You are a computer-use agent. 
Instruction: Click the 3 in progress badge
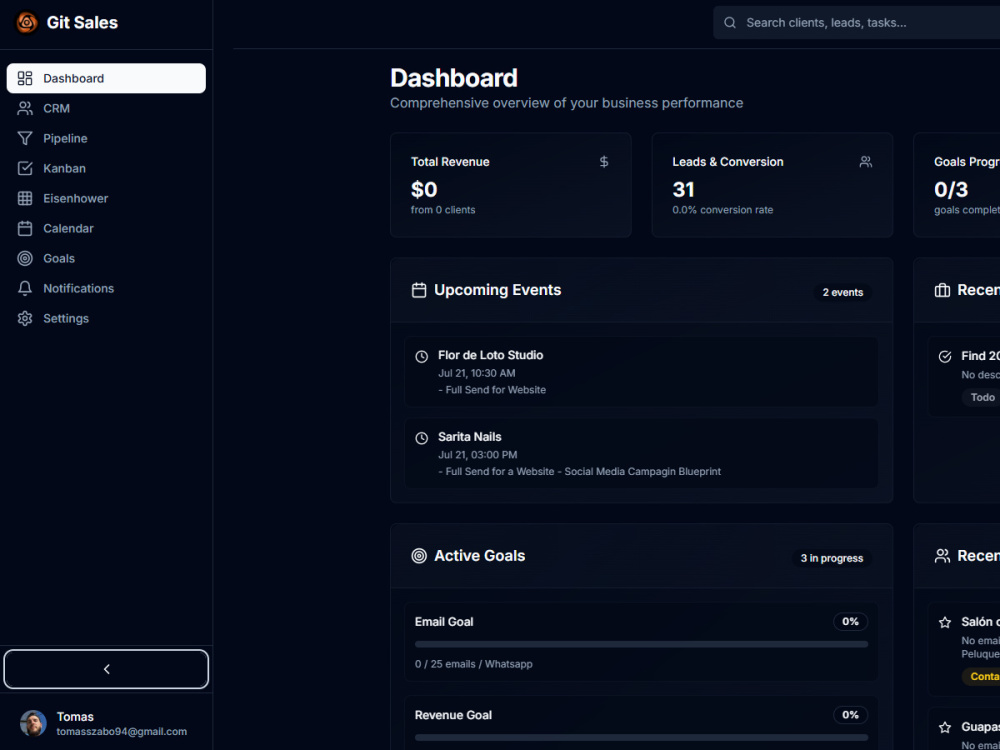pyautogui.click(x=832, y=558)
